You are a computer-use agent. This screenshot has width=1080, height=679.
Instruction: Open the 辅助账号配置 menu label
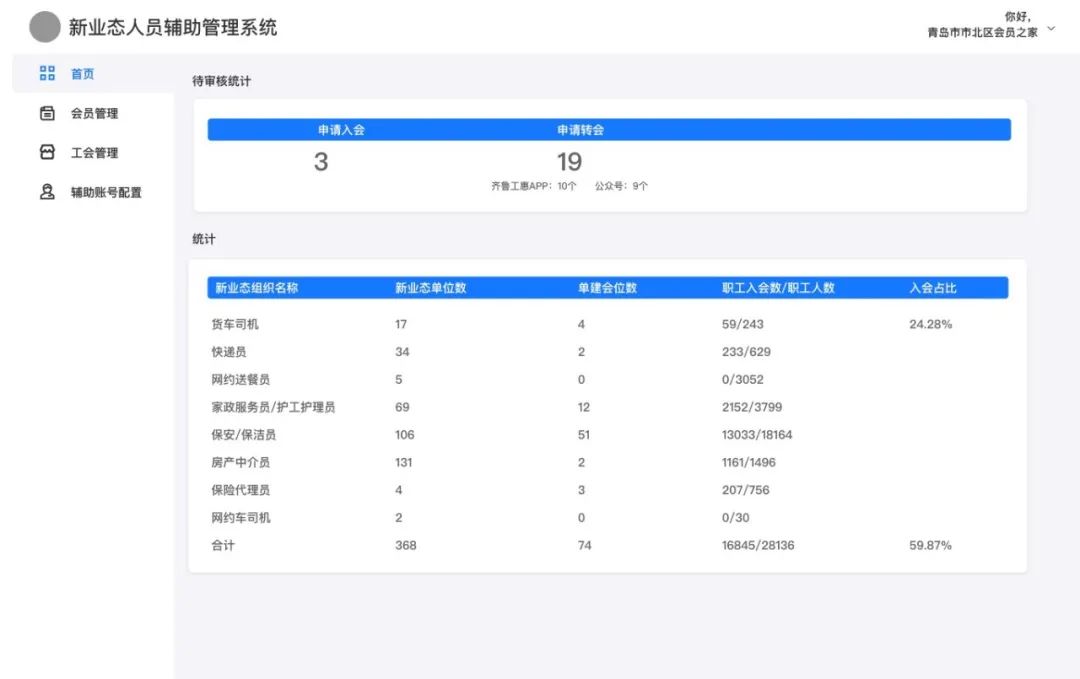(106, 192)
